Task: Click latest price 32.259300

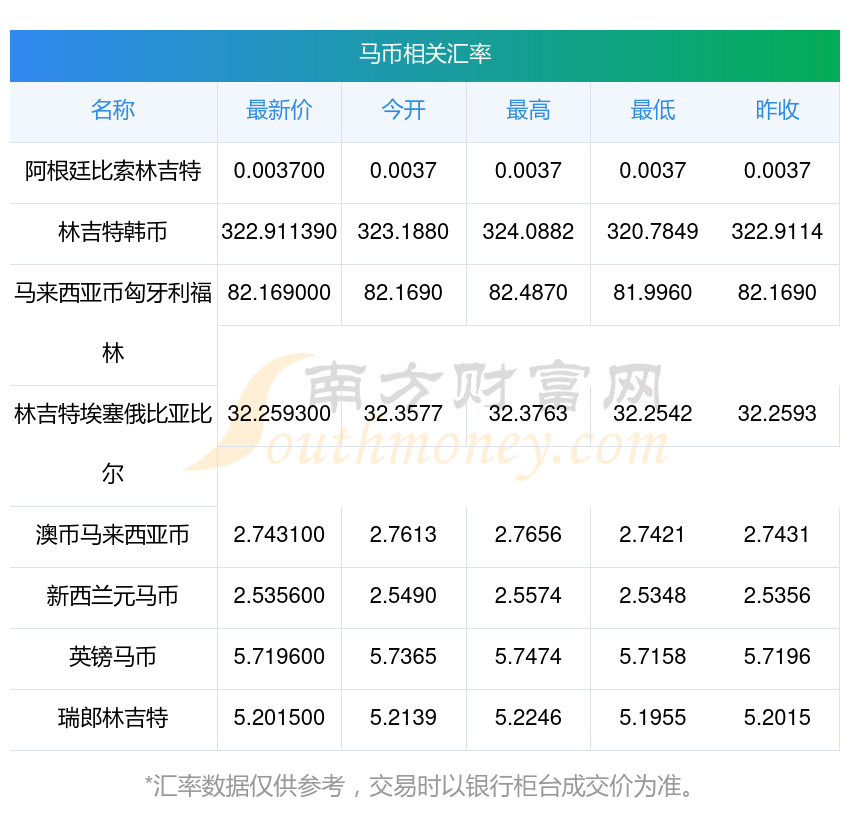Action: click(x=279, y=414)
